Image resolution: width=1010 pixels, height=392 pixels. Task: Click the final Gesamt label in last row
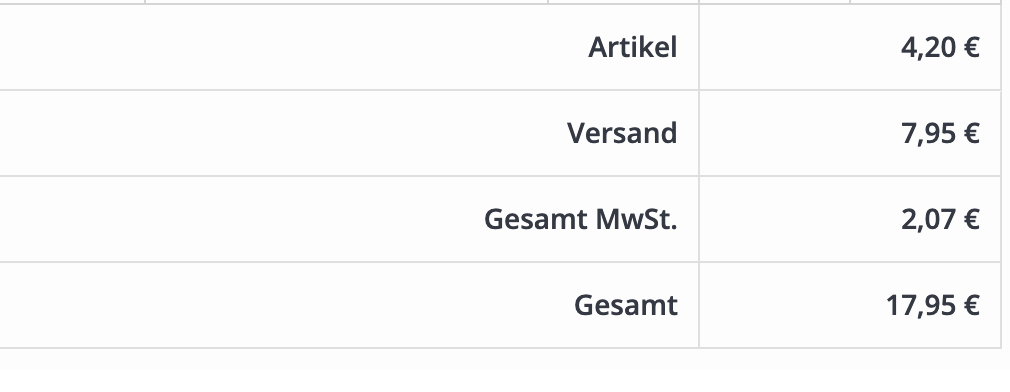pyautogui.click(x=625, y=305)
